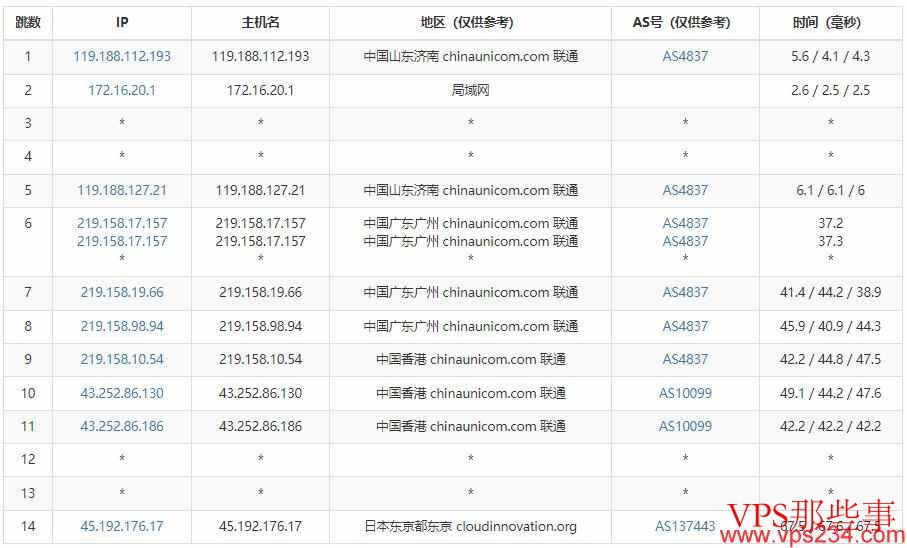Select the time value 42.2 / 42.2 / 42.2

(x=830, y=426)
